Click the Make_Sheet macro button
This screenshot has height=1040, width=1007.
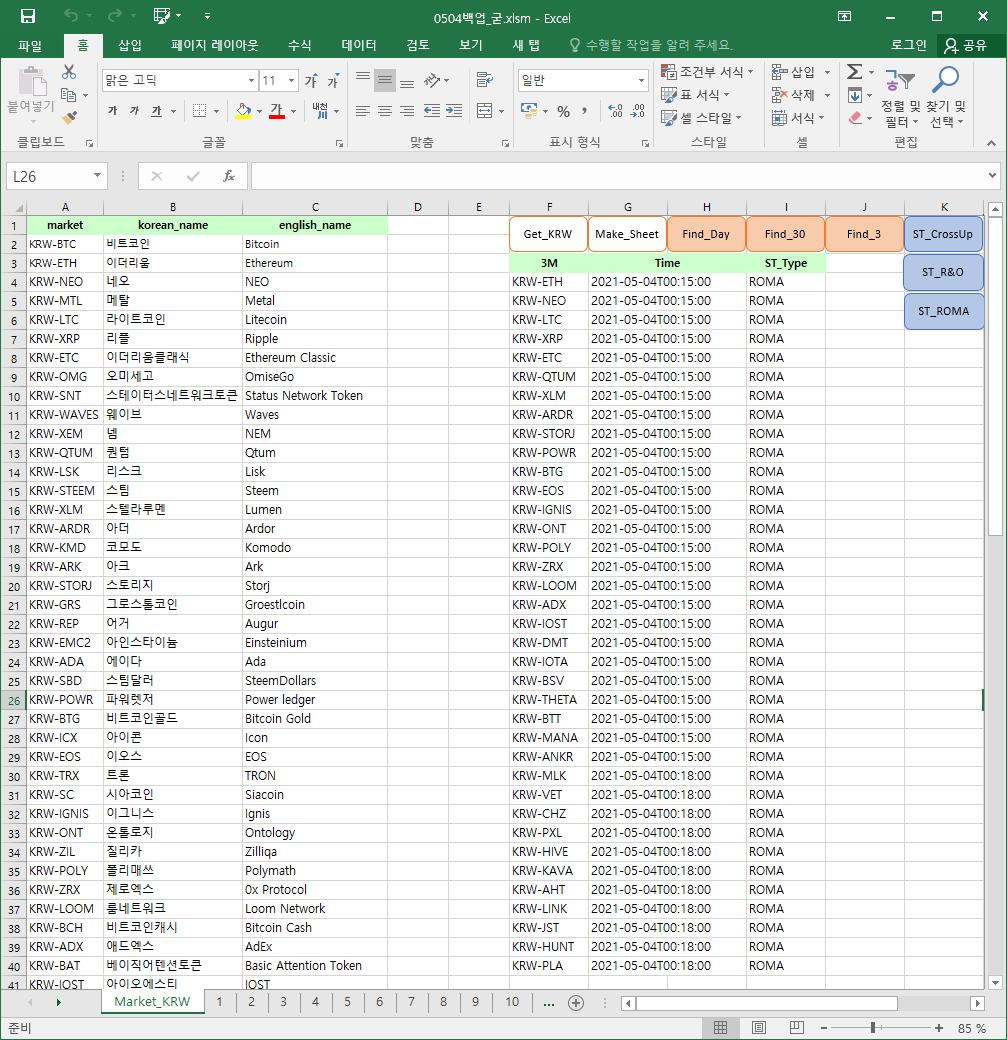point(627,234)
